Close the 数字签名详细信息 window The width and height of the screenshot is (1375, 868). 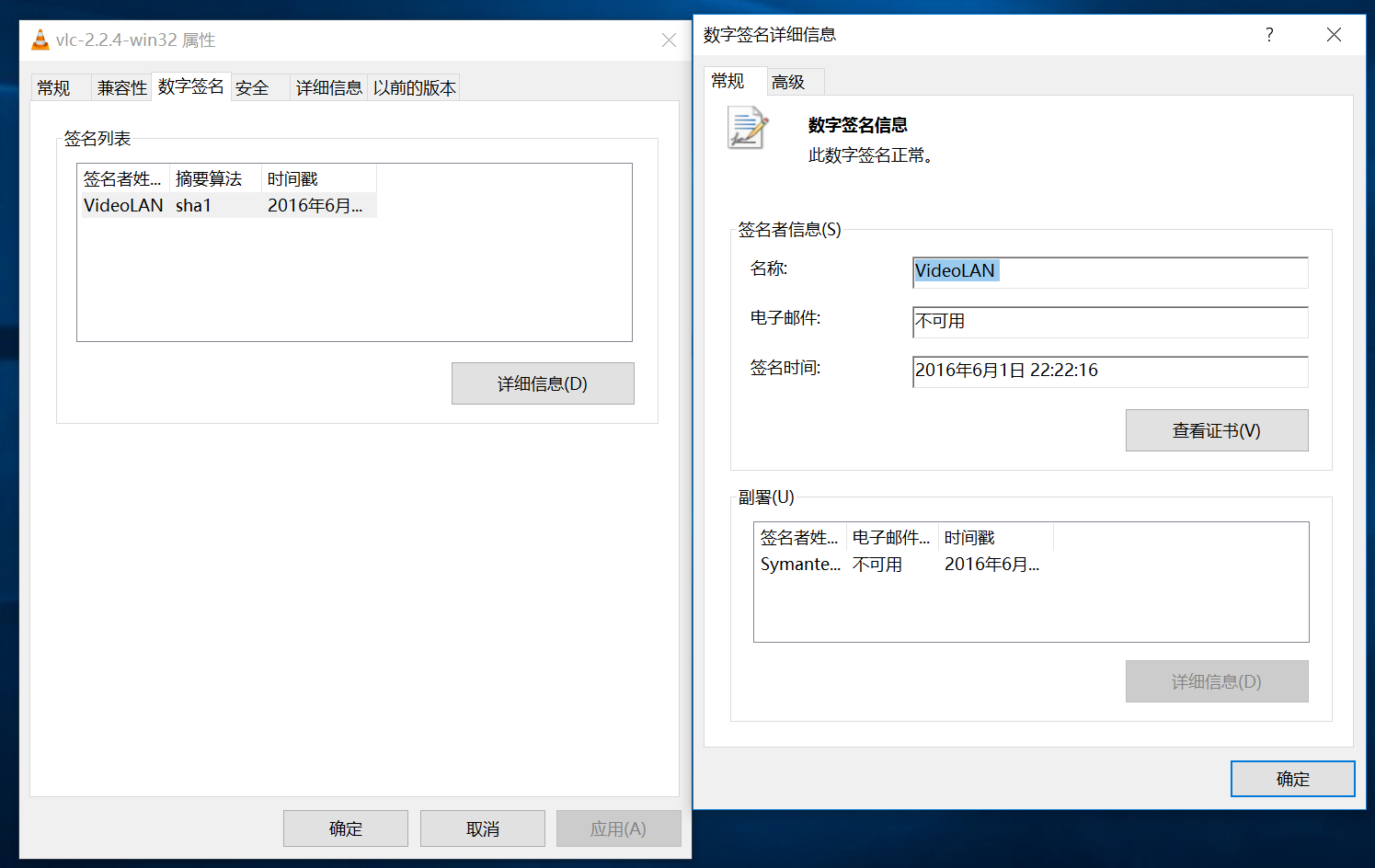point(1334,35)
